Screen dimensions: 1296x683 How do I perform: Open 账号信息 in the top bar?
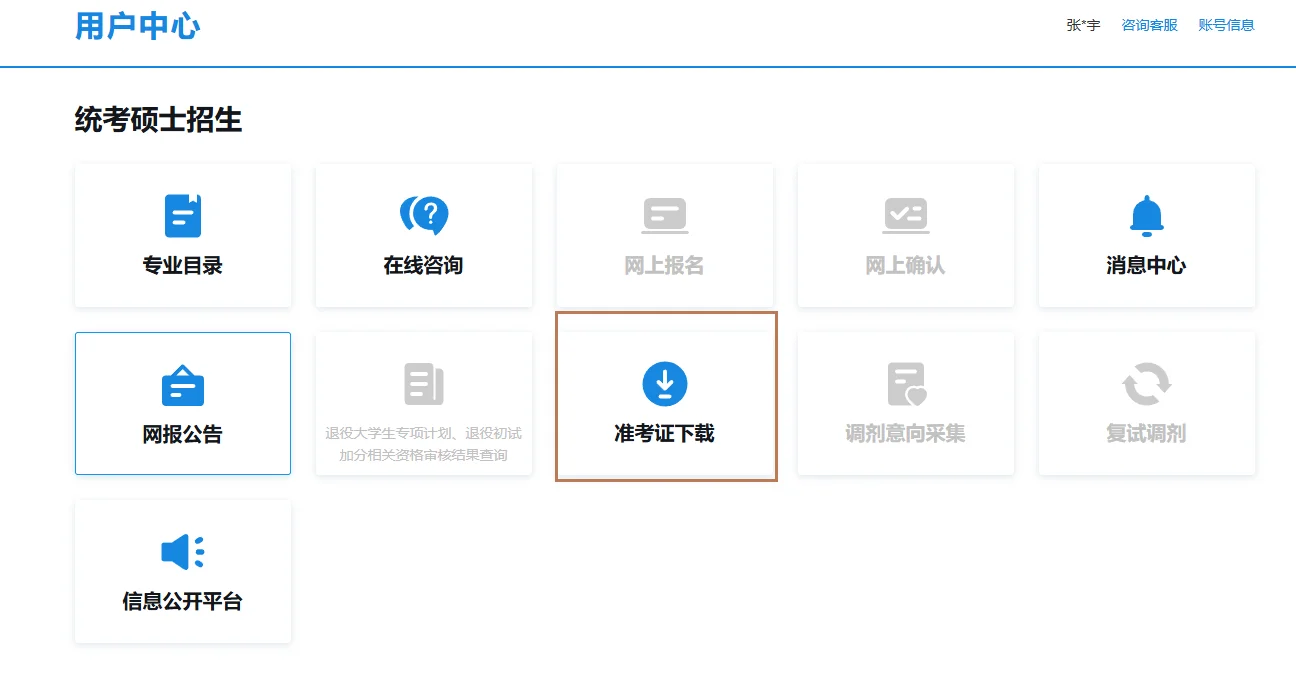pyautogui.click(x=1227, y=24)
